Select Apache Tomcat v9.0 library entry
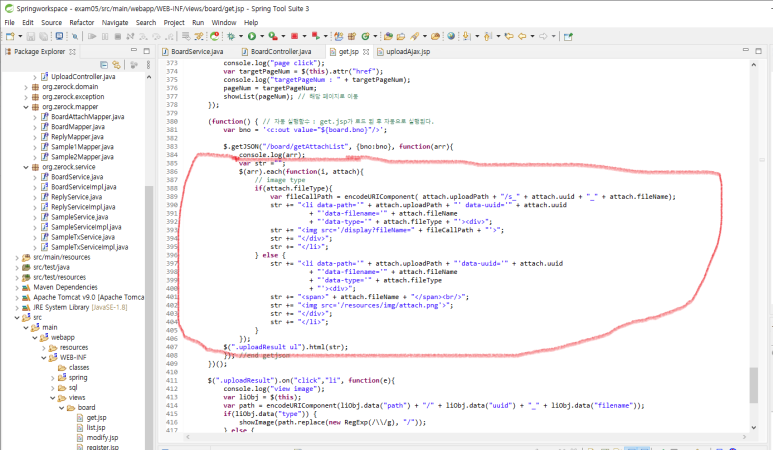This screenshot has height=450, width=773. tap(88, 297)
